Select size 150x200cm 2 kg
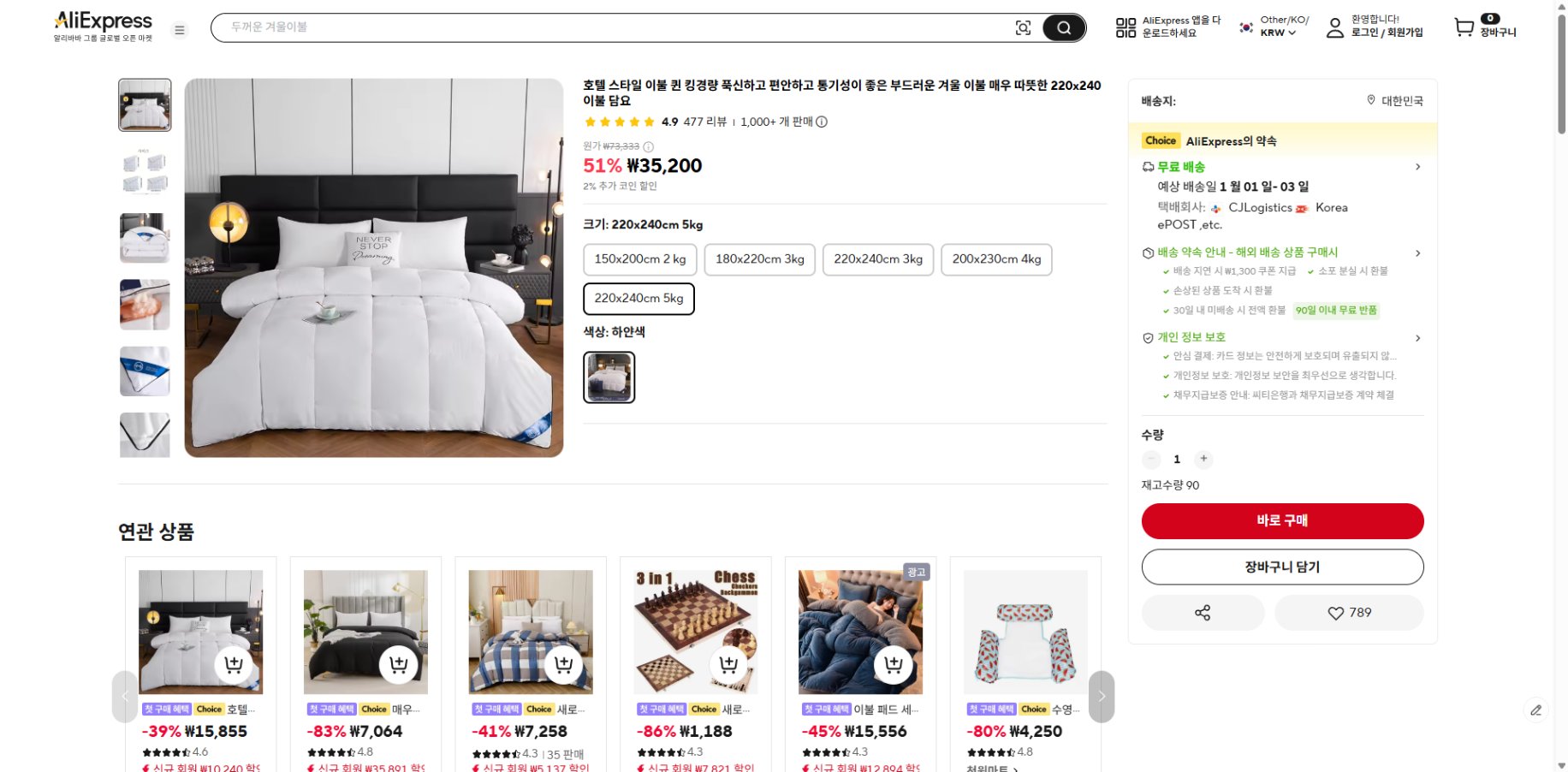 click(640, 259)
